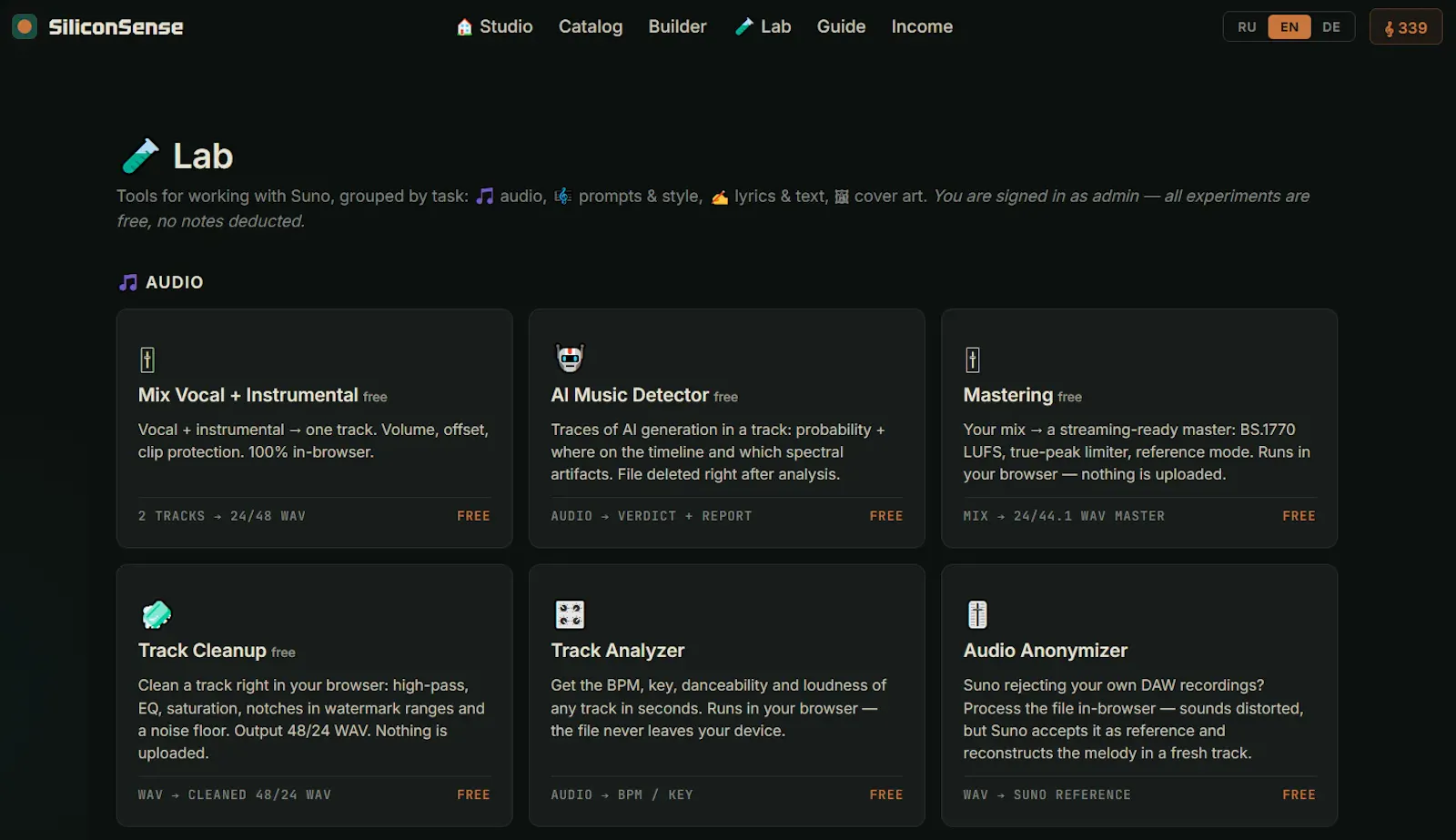Click the SiliconSense logo icon
This screenshot has height=840, width=1456.
[25, 26]
